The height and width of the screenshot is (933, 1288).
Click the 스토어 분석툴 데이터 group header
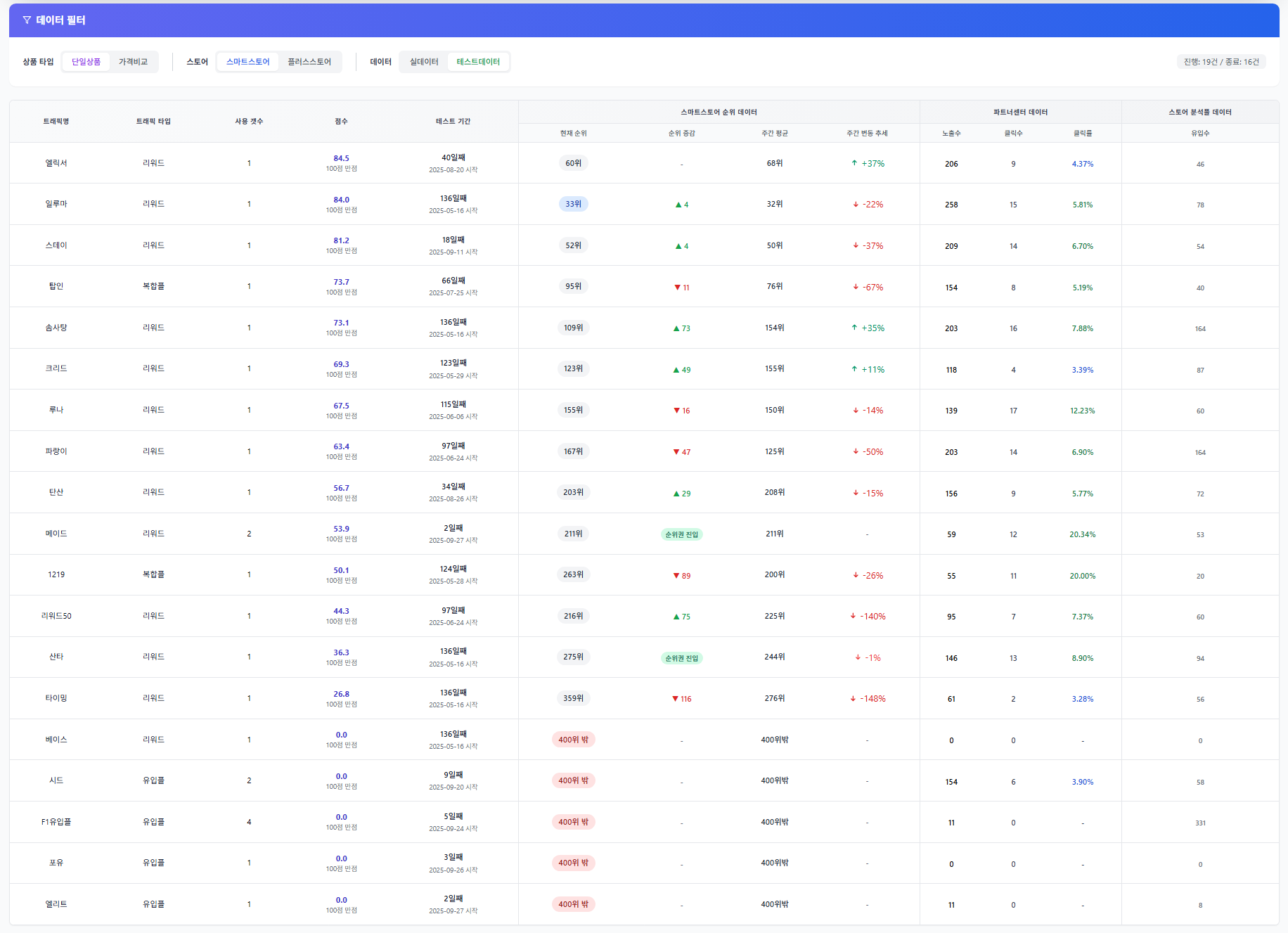[x=1200, y=112]
